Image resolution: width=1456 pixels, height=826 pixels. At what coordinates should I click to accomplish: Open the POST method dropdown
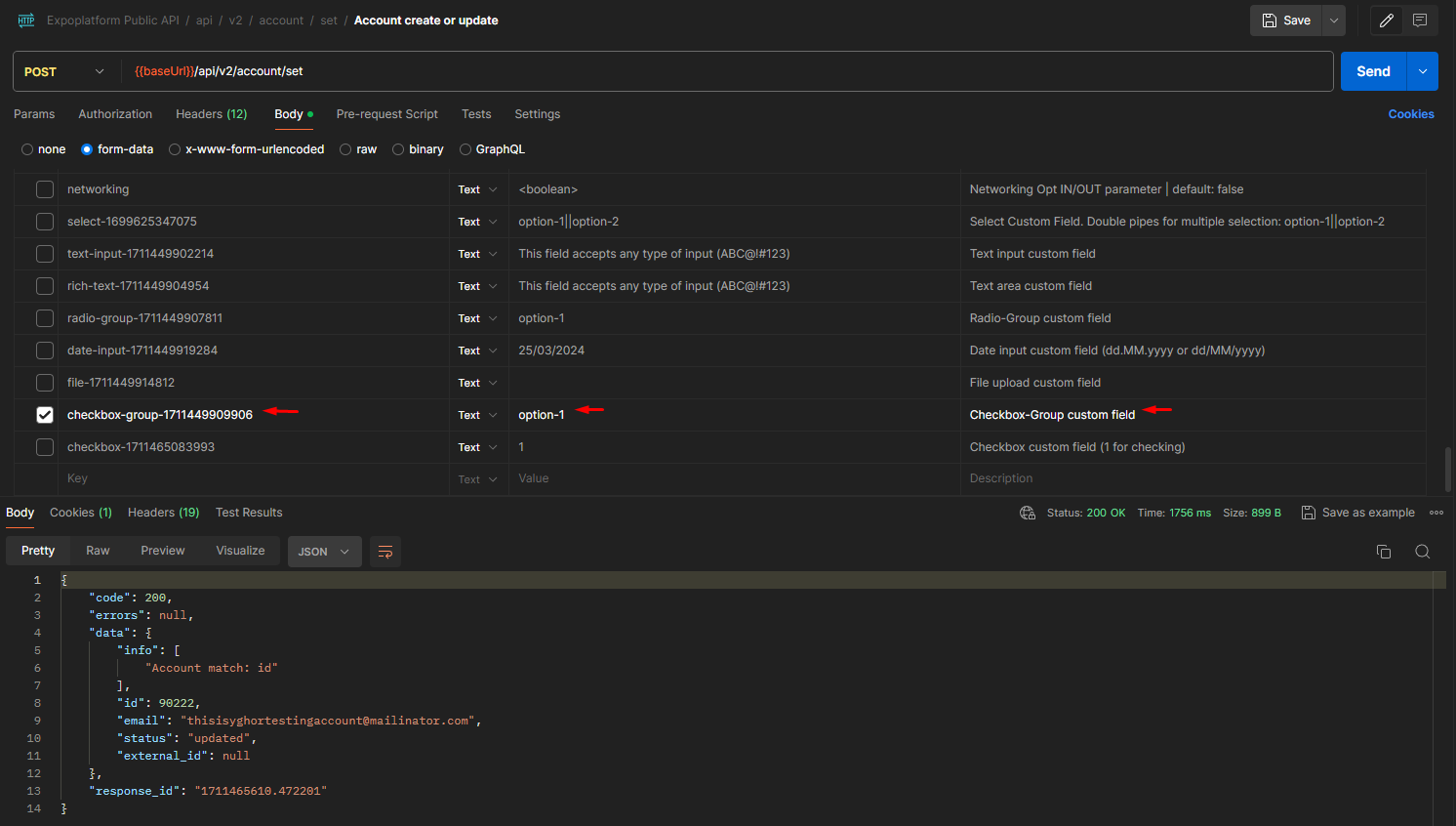tap(64, 71)
